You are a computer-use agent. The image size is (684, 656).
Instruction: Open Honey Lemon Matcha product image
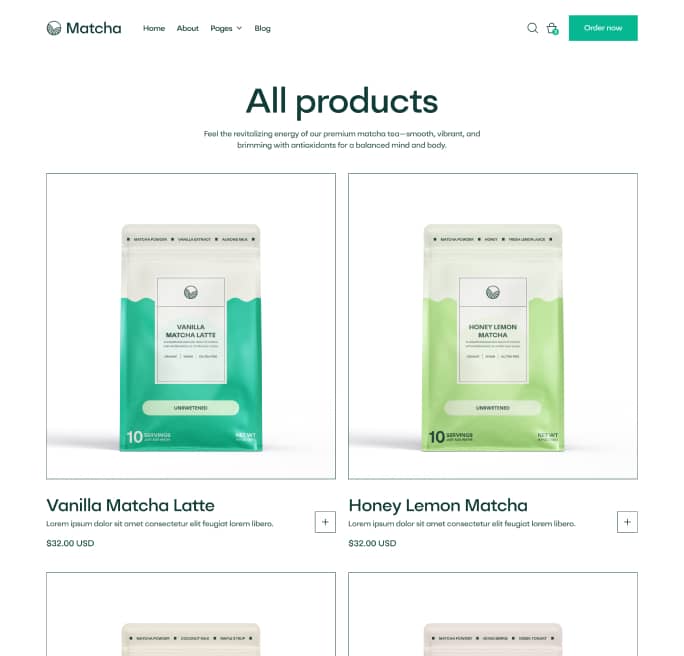pos(493,326)
